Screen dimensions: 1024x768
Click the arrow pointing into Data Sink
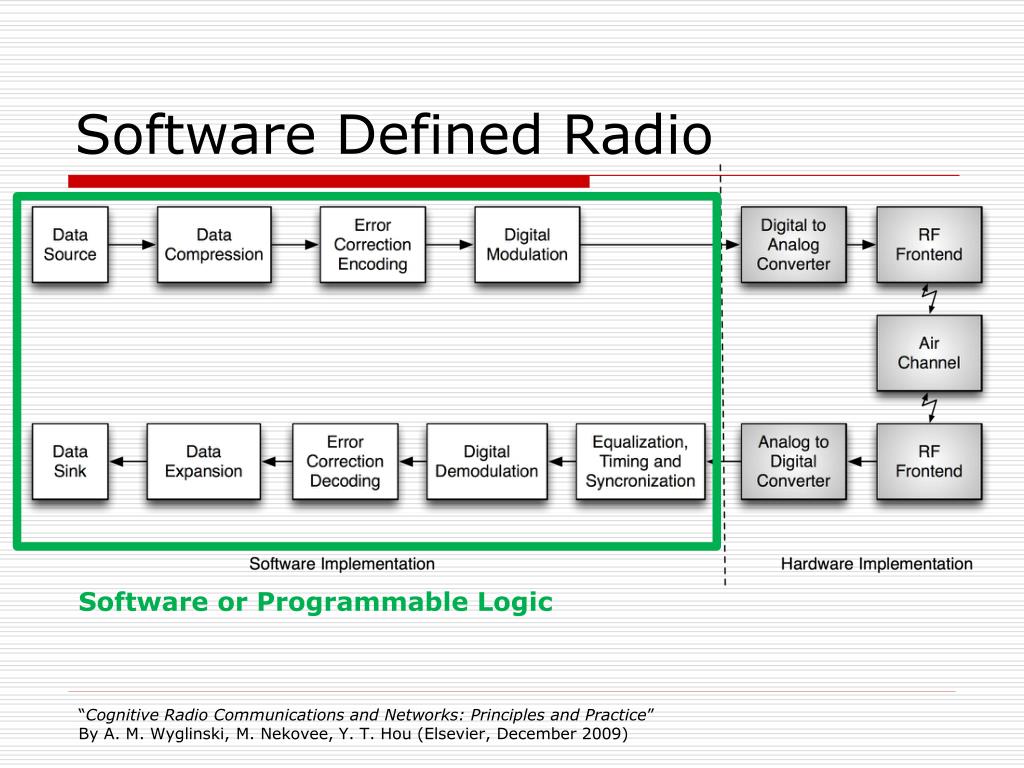click(x=128, y=462)
